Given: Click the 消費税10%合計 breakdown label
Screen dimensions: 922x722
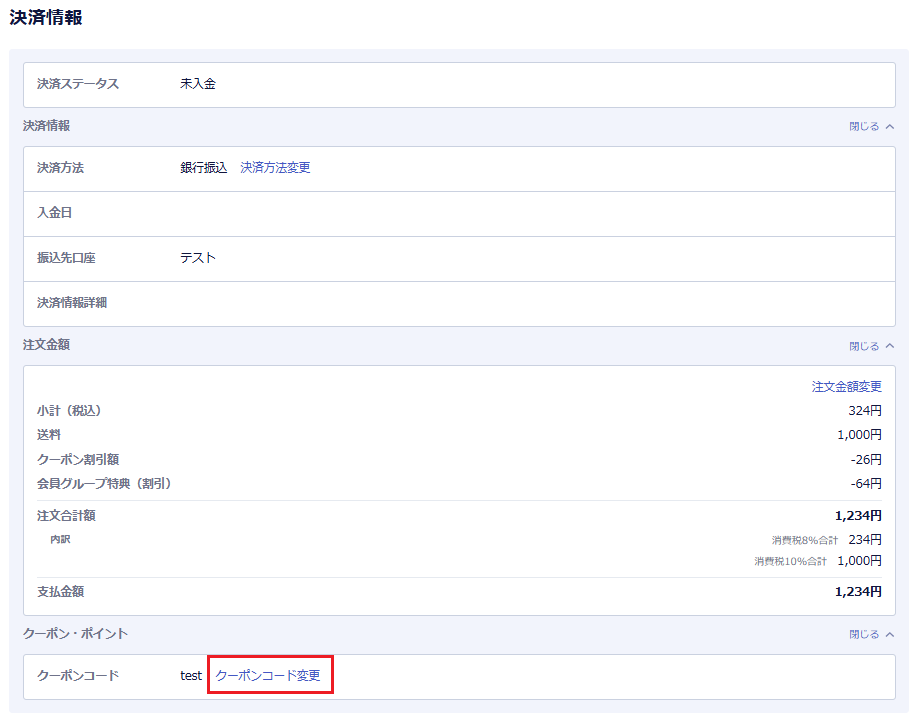Looking at the screenshot, I should [x=790, y=562].
